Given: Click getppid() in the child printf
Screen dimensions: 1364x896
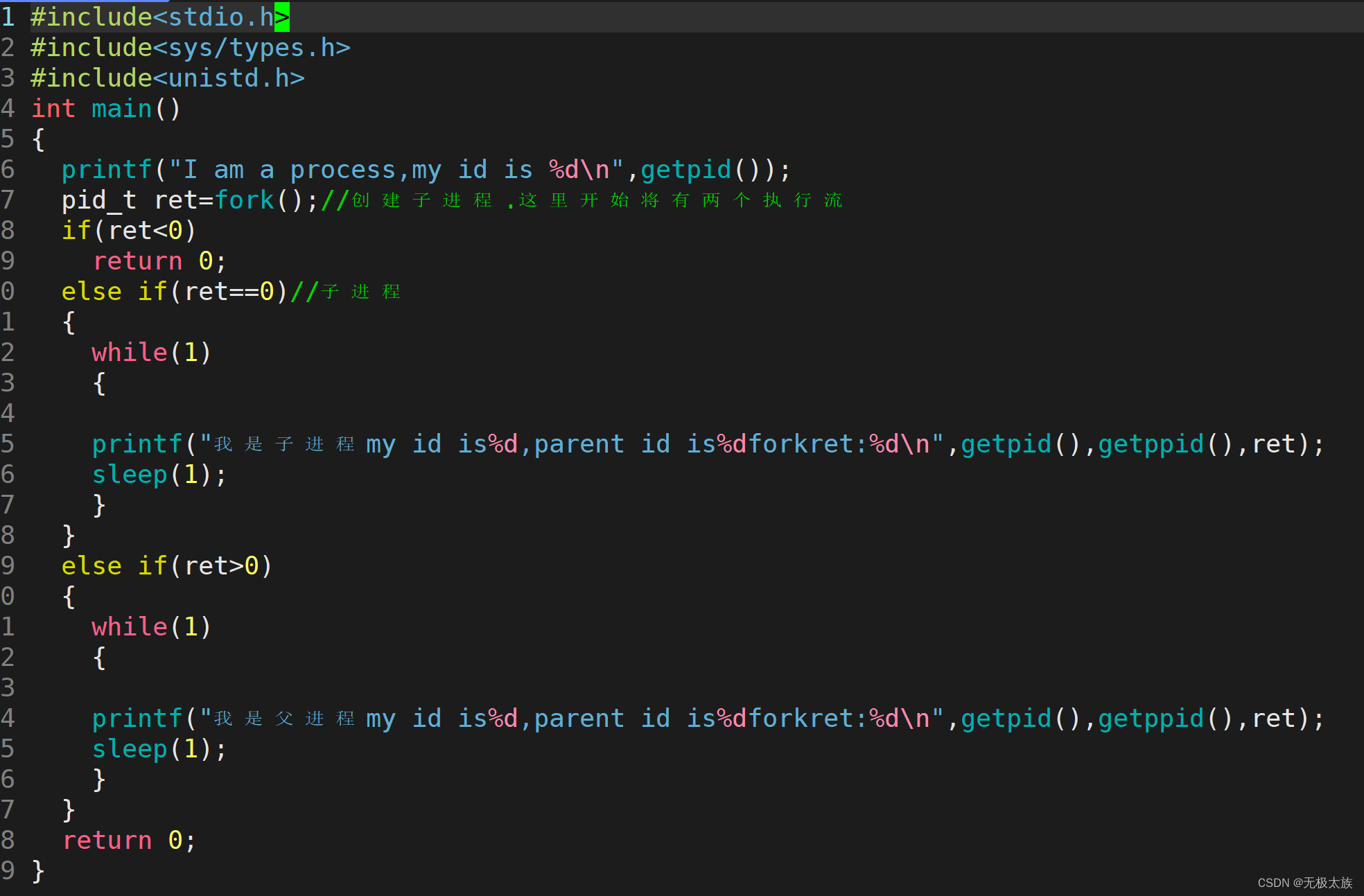Looking at the screenshot, I should pyautogui.click(x=1166, y=444).
